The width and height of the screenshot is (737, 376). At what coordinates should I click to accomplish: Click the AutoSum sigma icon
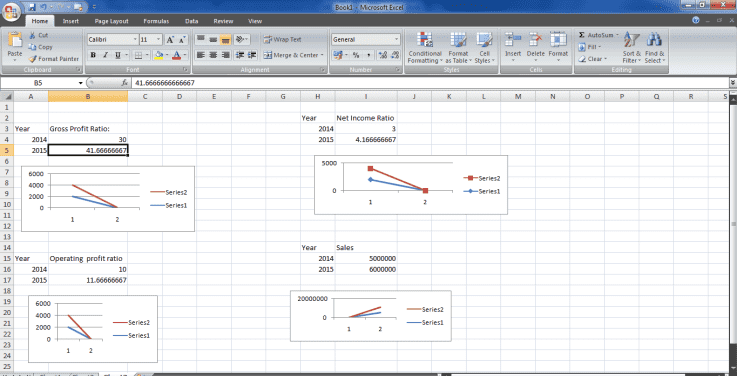[x=581, y=35]
